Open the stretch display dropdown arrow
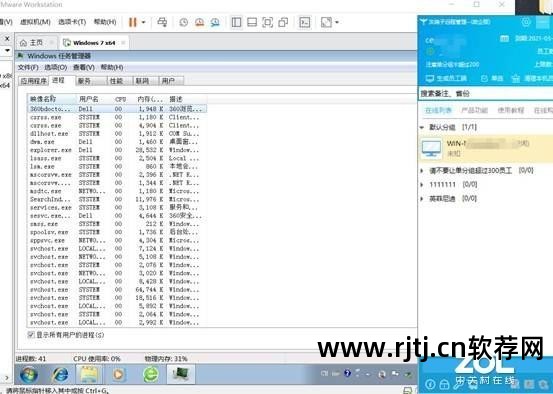 [x=337, y=22]
